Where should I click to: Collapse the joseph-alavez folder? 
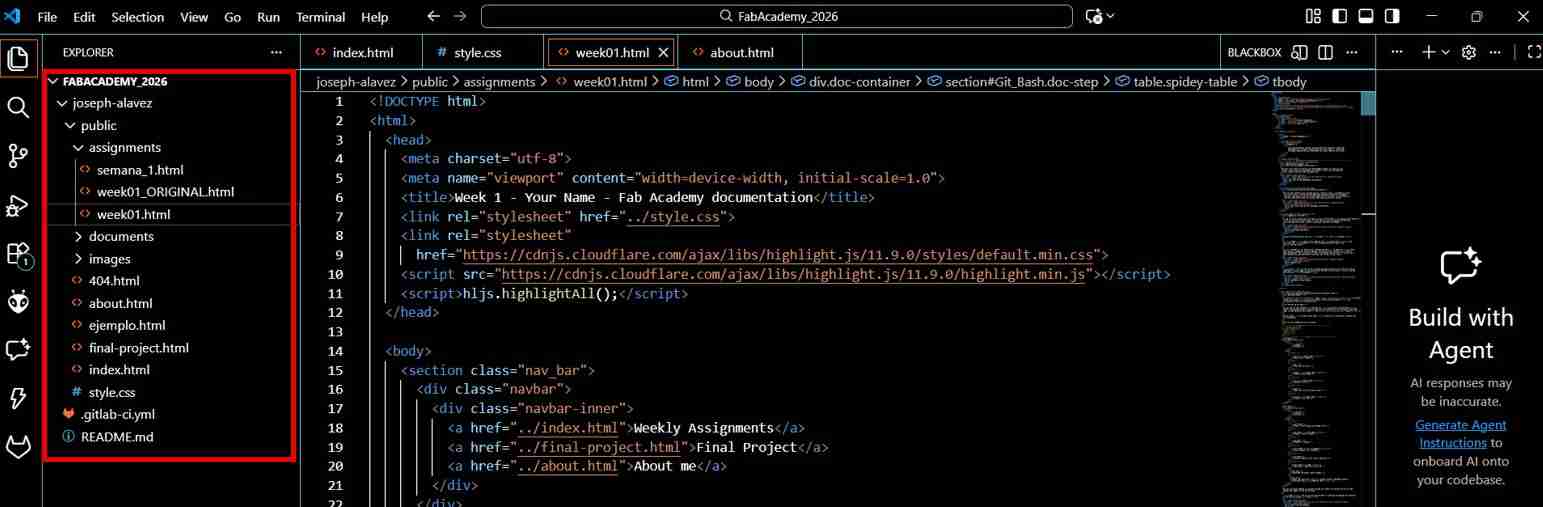(62, 103)
